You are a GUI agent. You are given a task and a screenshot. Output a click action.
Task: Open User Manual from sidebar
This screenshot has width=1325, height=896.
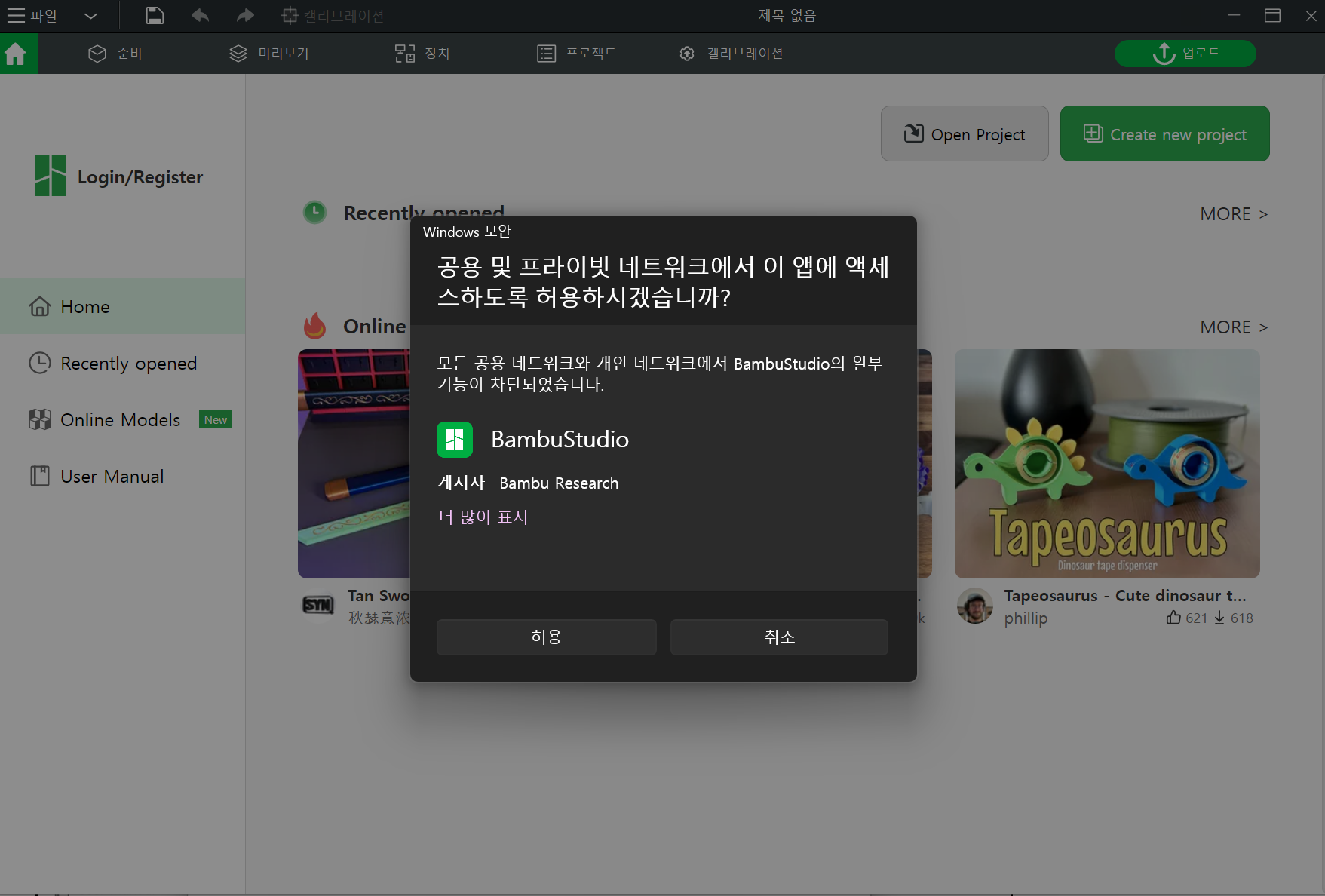coord(123,476)
